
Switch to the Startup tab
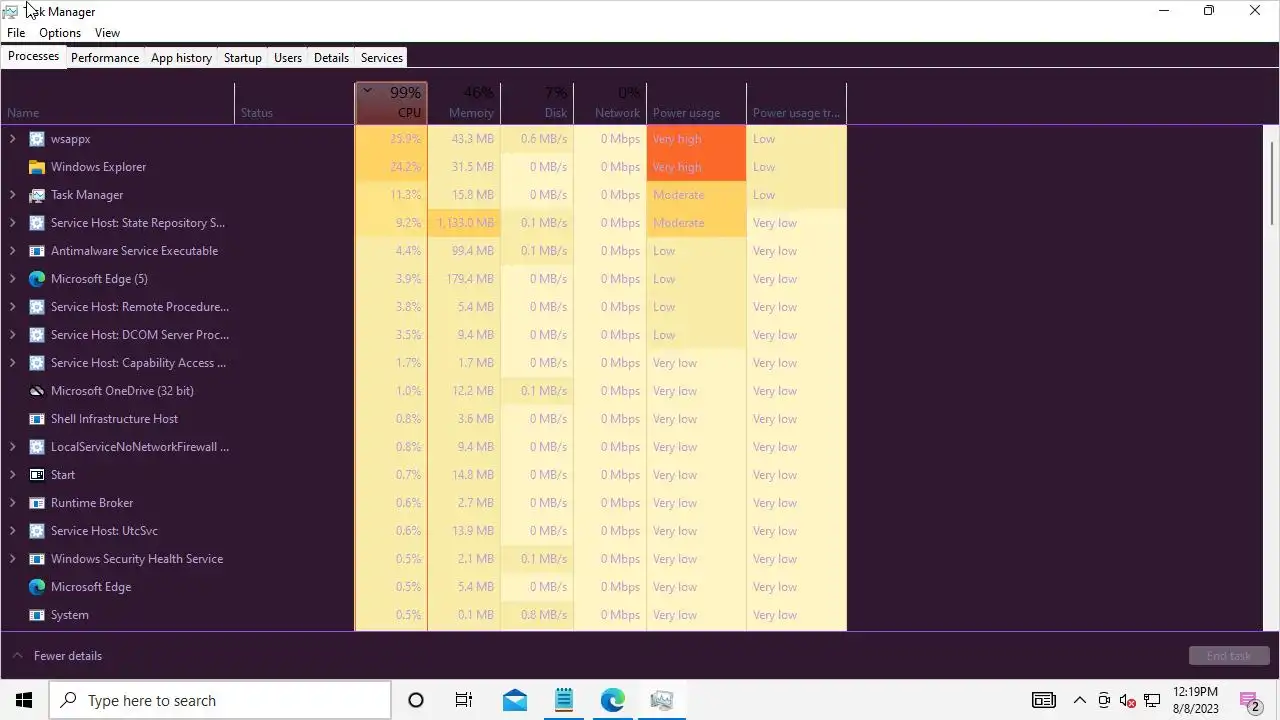click(x=243, y=58)
